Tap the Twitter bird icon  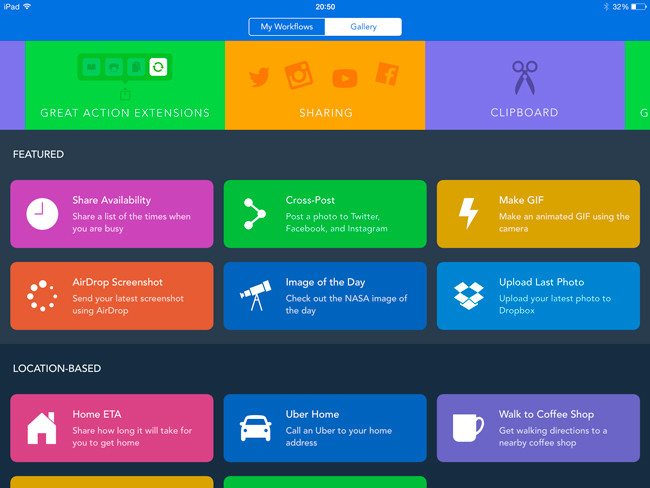259,77
